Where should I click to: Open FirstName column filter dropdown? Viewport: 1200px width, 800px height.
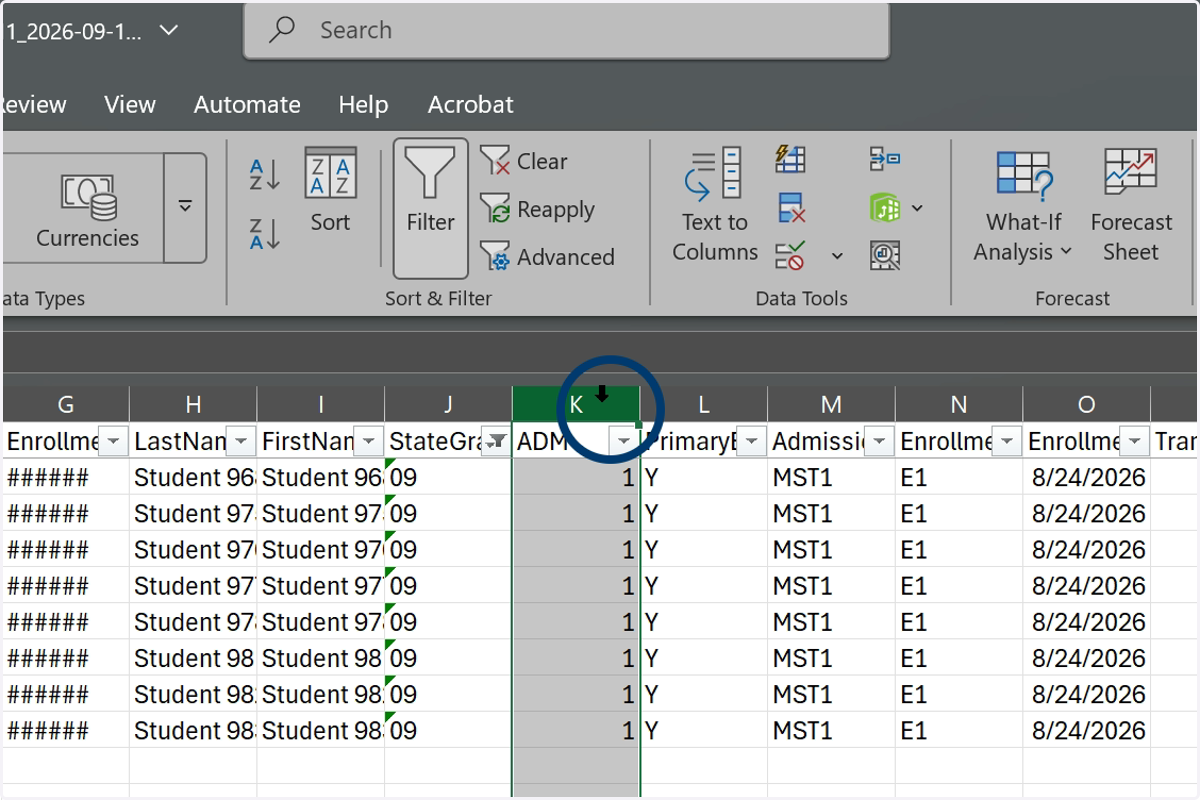tap(369, 441)
